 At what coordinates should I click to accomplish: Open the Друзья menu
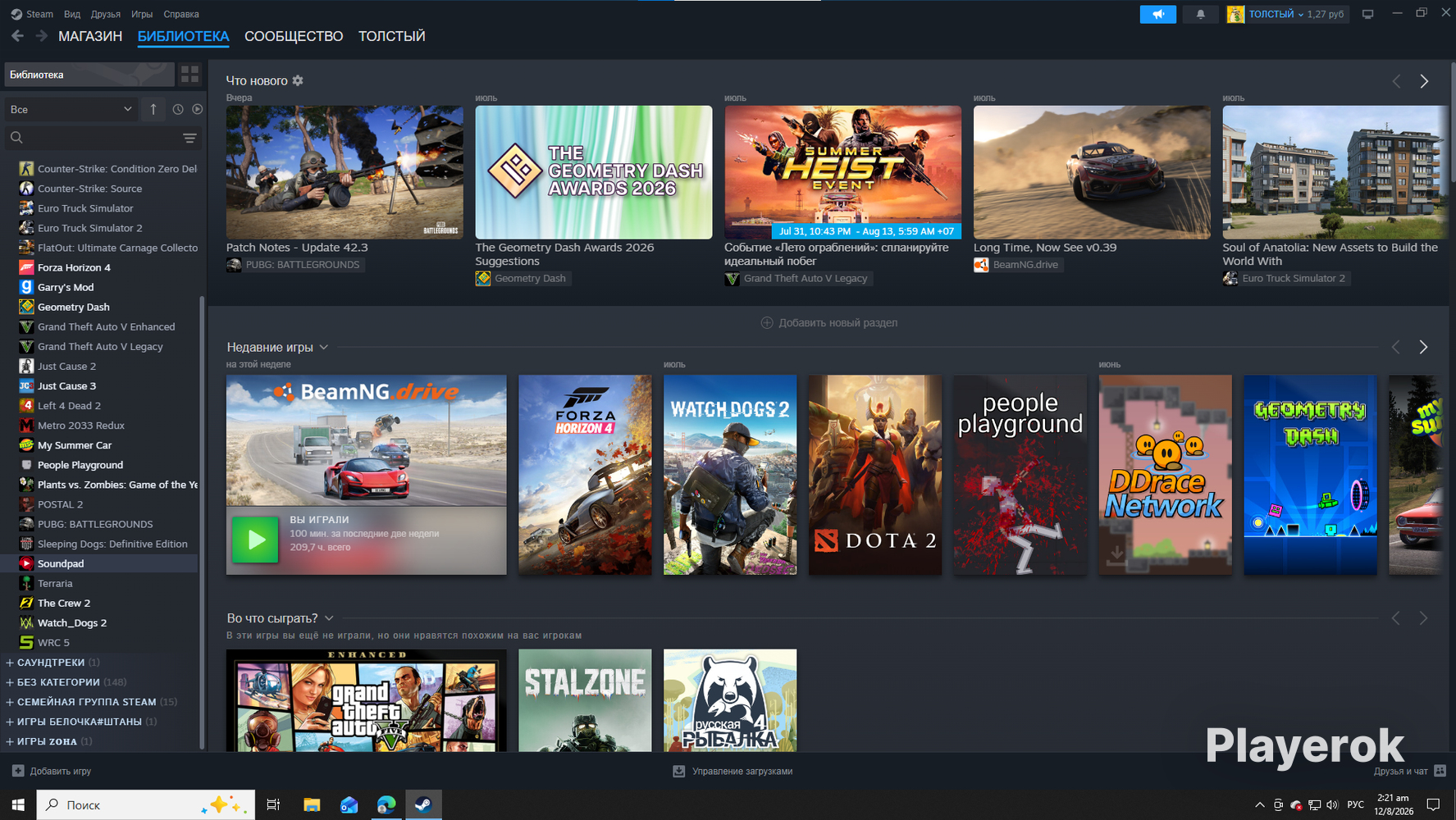tap(106, 14)
